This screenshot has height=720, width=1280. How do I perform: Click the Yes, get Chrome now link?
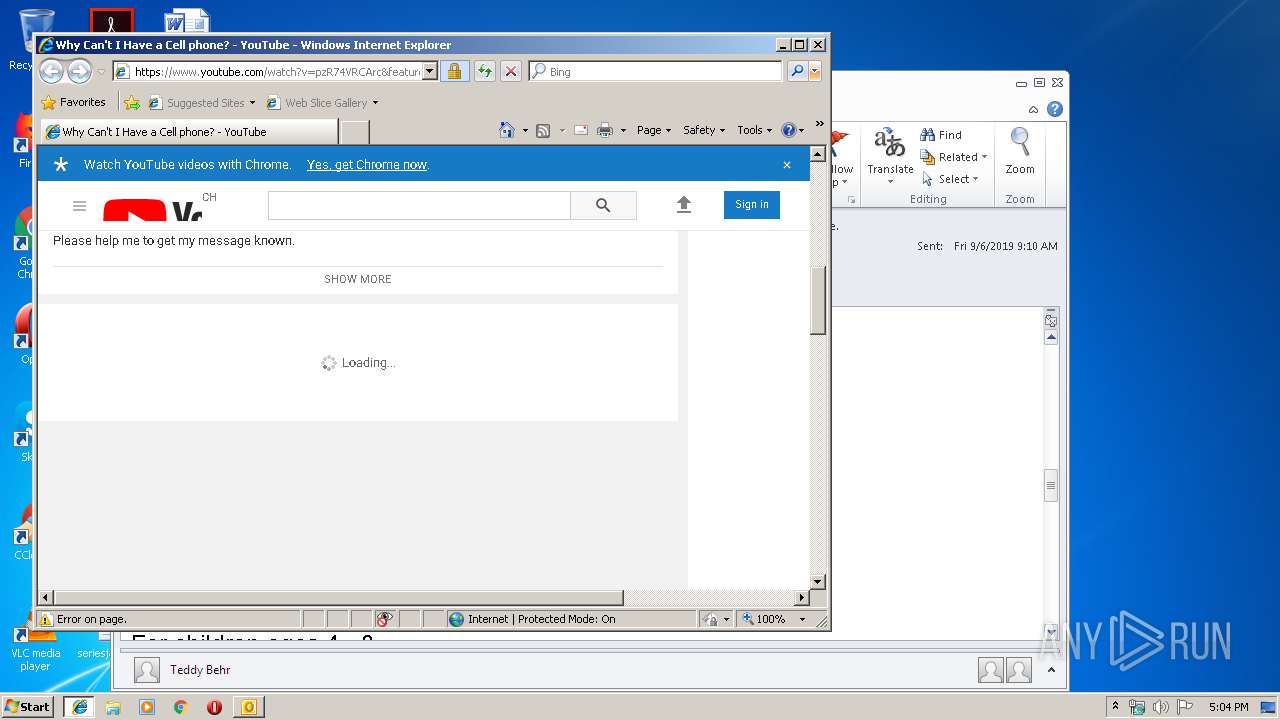click(x=367, y=165)
